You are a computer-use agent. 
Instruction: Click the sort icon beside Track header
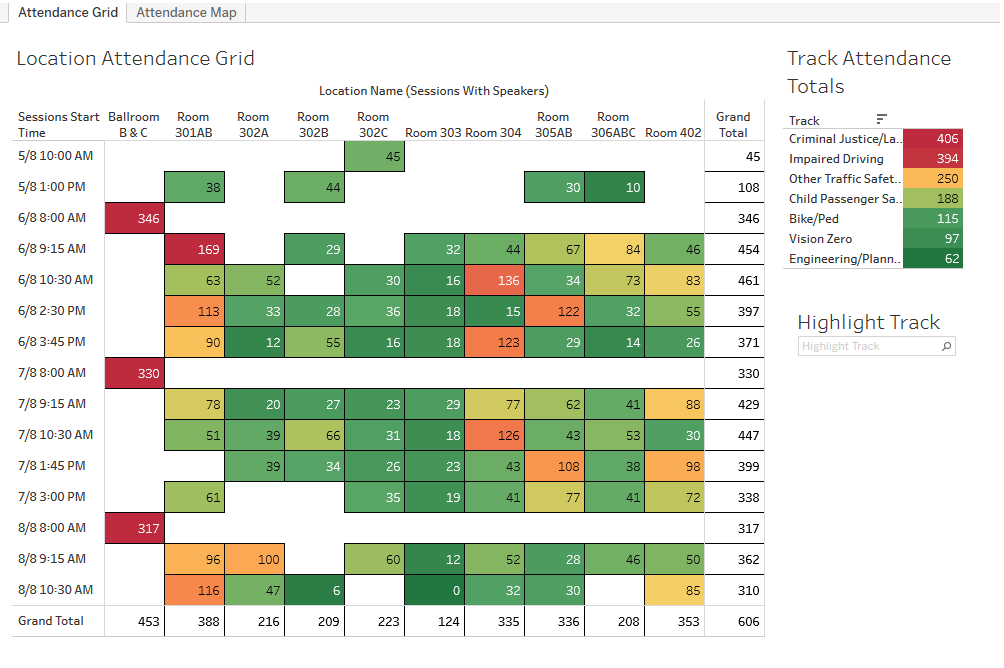click(x=881, y=119)
